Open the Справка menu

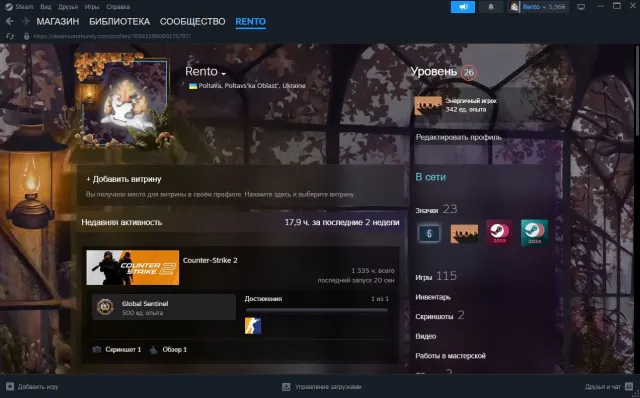pyautogui.click(x=118, y=7)
